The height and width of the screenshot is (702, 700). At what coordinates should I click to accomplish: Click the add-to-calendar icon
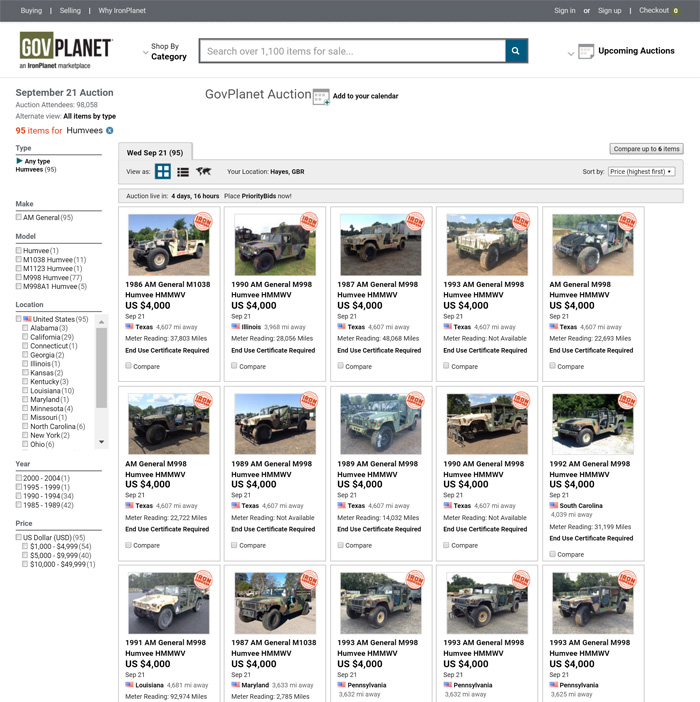(321, 96)
